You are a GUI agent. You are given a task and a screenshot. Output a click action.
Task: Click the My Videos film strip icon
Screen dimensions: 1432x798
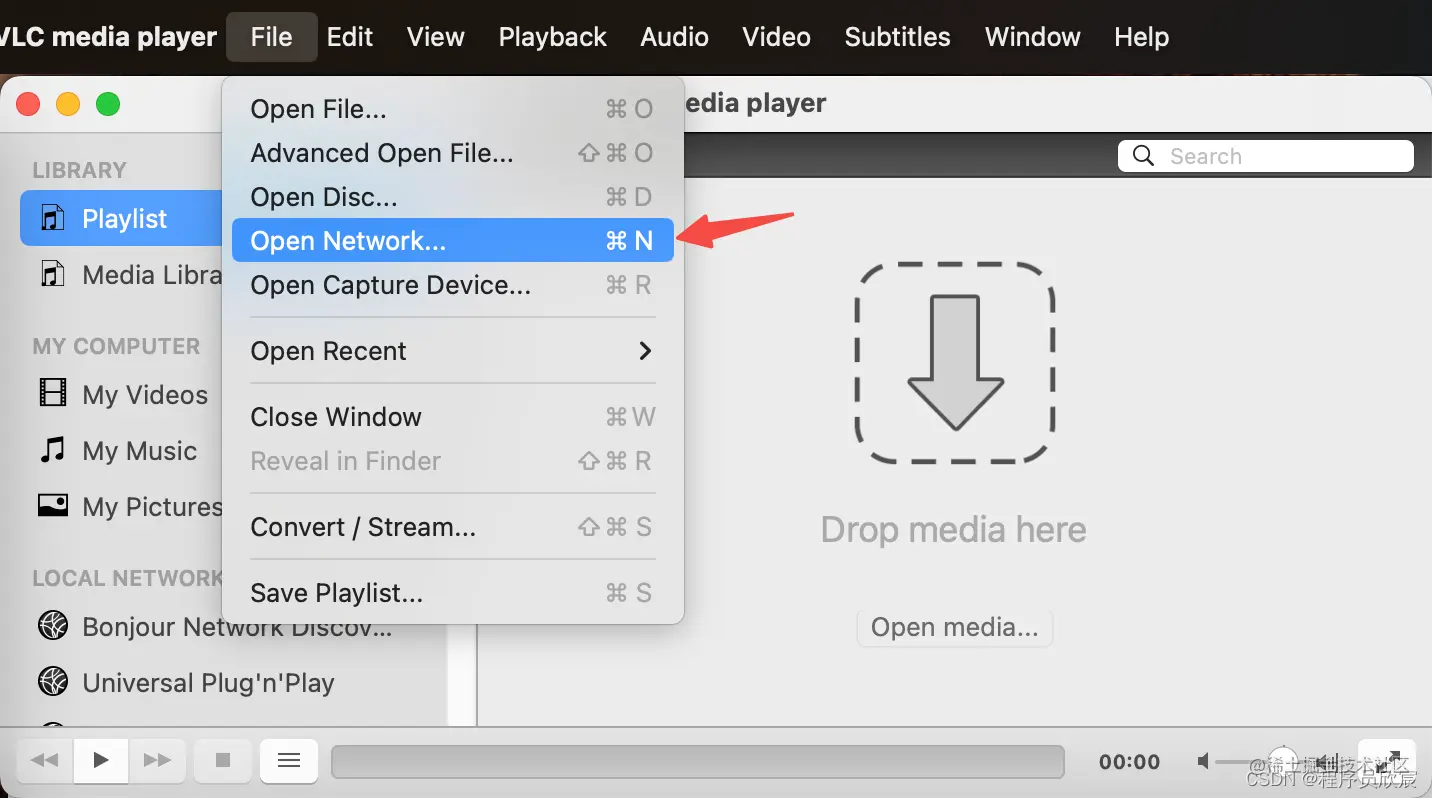(x=52, y=392)
